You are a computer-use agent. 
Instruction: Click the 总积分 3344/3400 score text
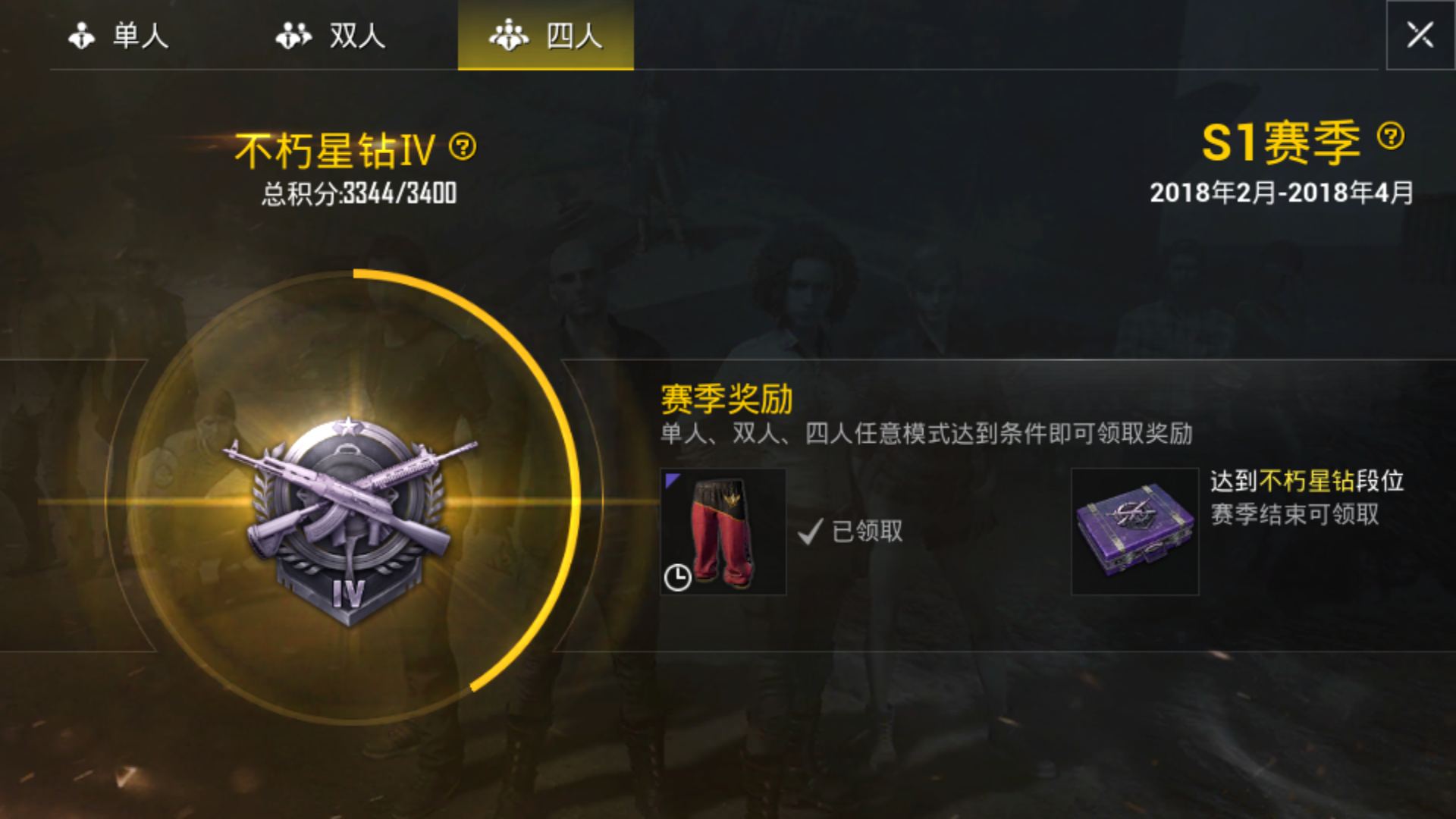tap(359, 194)
